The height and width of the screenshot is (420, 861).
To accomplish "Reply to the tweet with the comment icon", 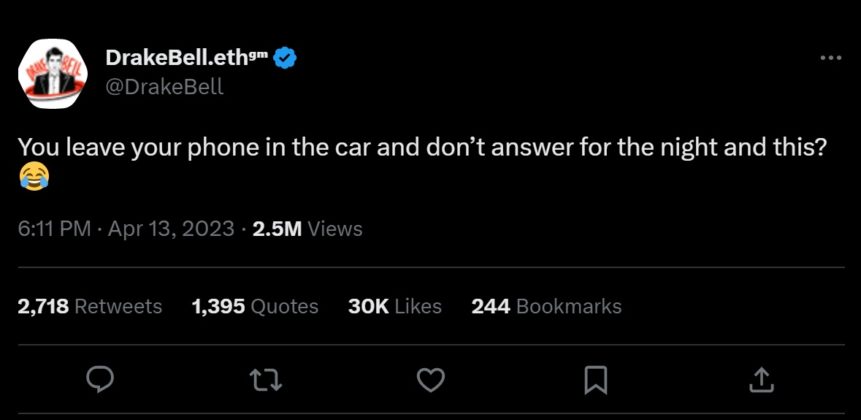I will (101, 378).
